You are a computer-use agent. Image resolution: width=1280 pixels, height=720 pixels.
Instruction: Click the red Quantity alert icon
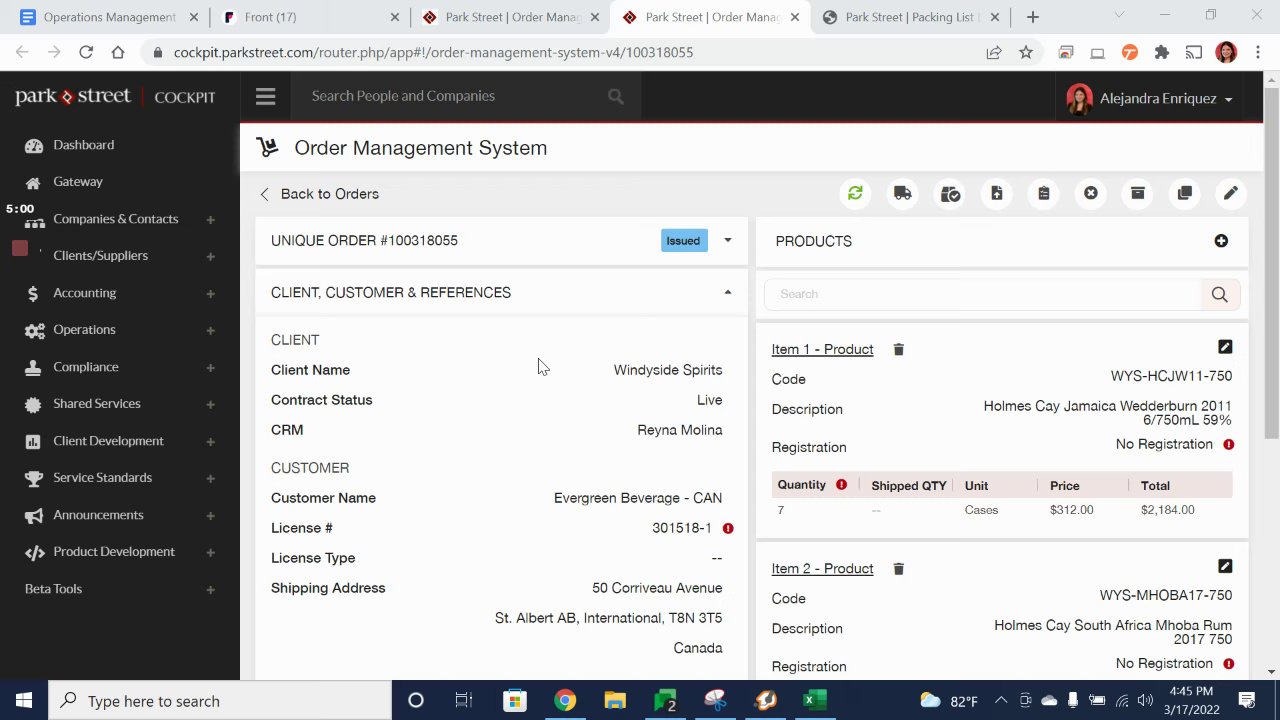841,484
